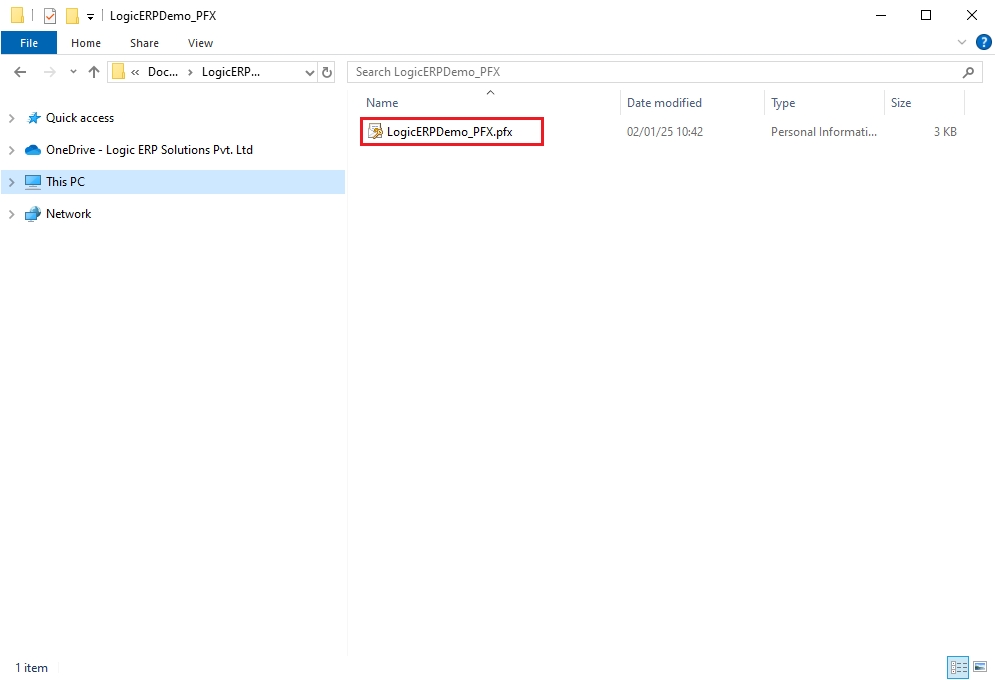Open the Help question mark icon
The height and width of the screenshot is (680, 996).
point(983,43)
